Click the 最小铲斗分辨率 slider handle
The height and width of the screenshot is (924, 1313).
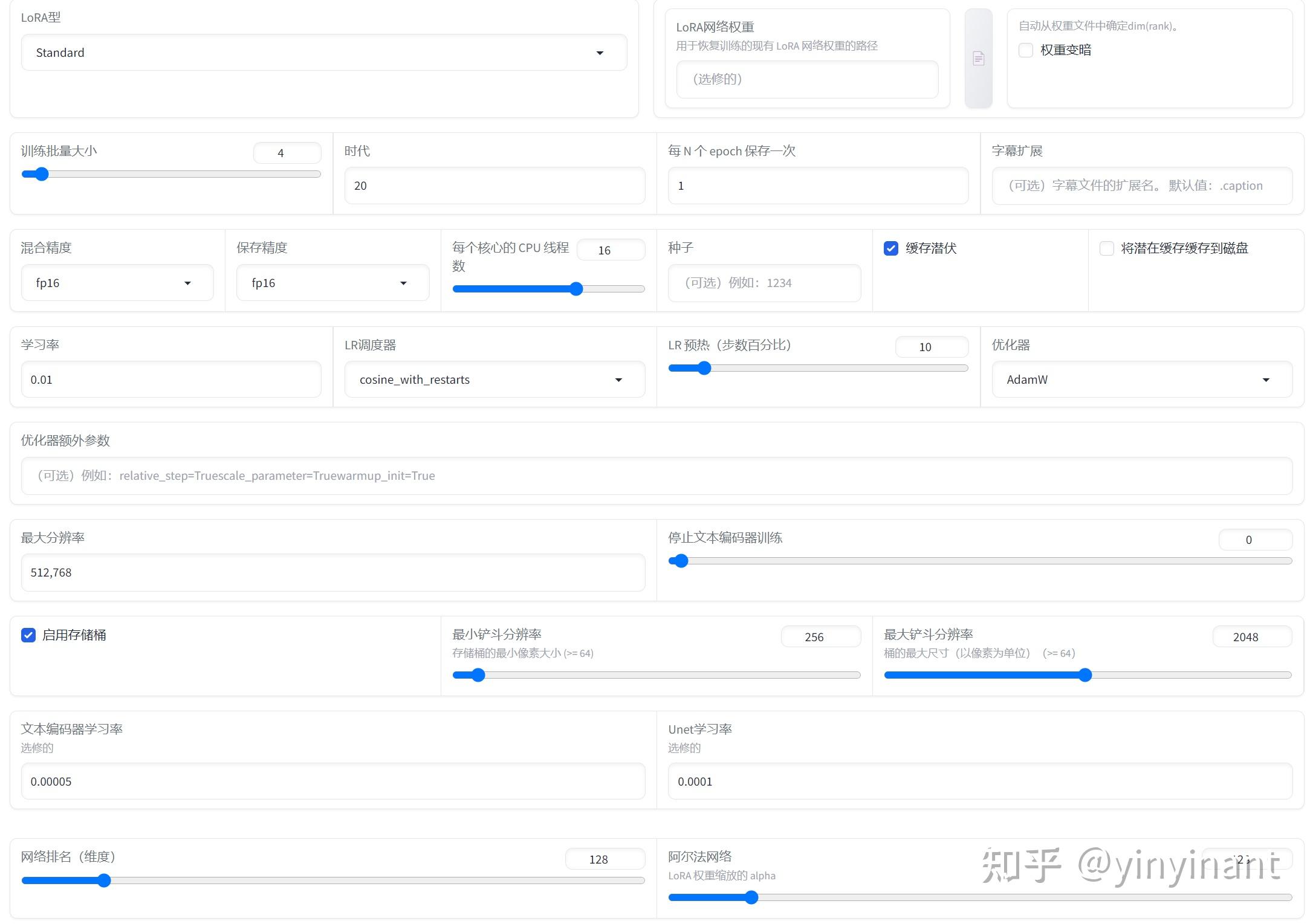click(478, 675)
